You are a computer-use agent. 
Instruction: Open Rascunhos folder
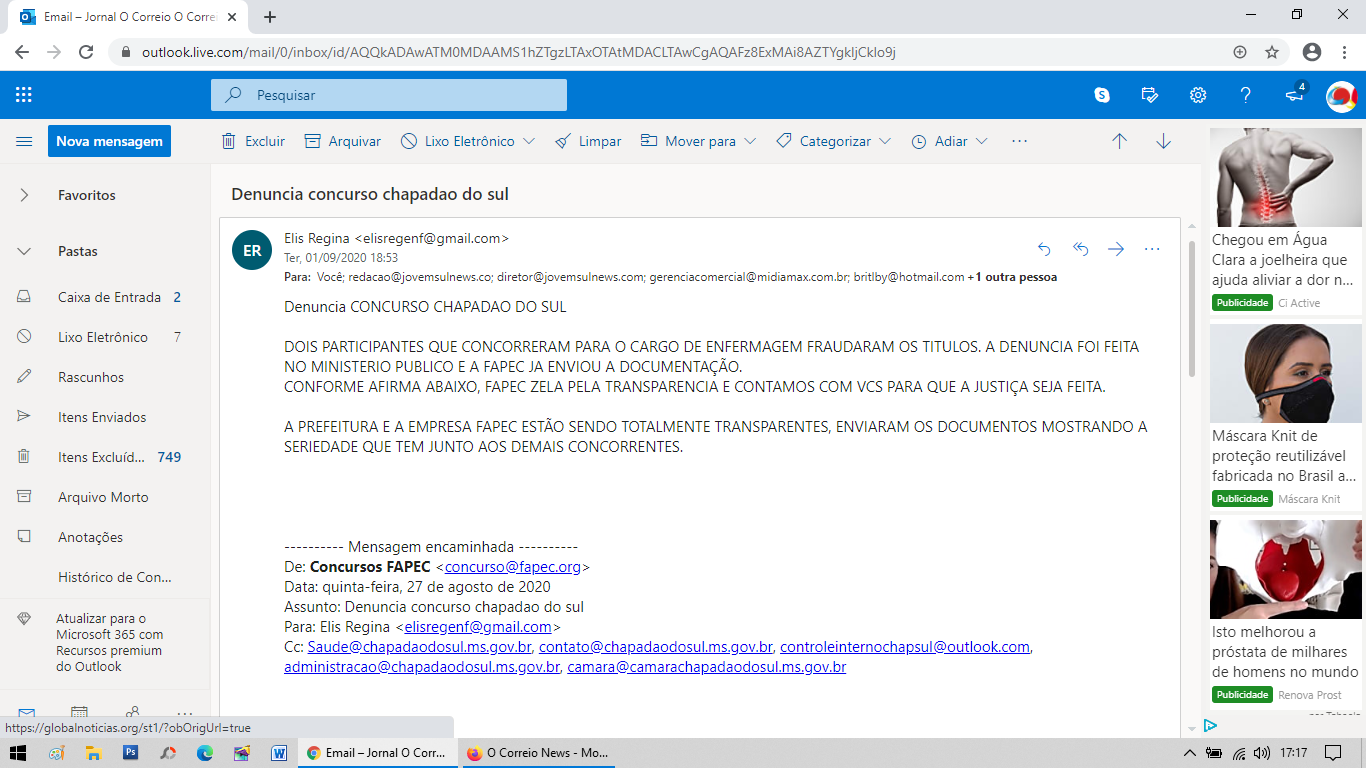(x=105, y=377)
